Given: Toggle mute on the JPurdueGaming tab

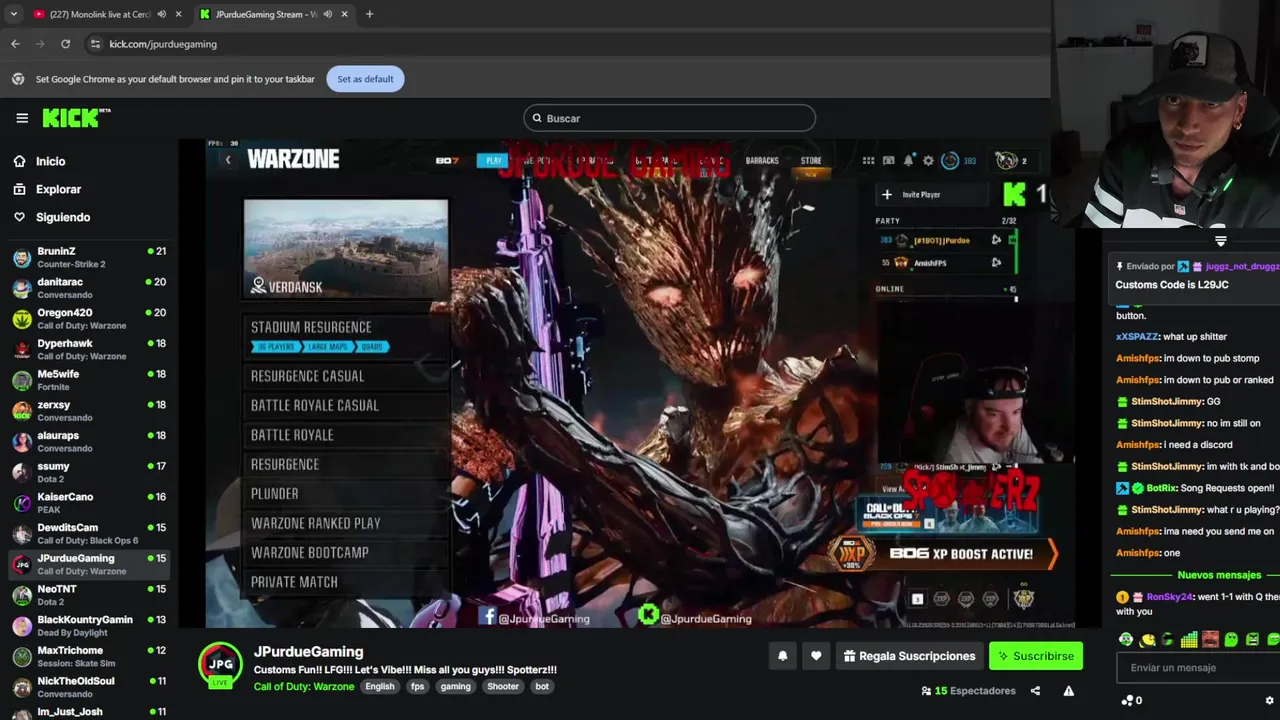Looking at the screenshot, I should 327,14.
